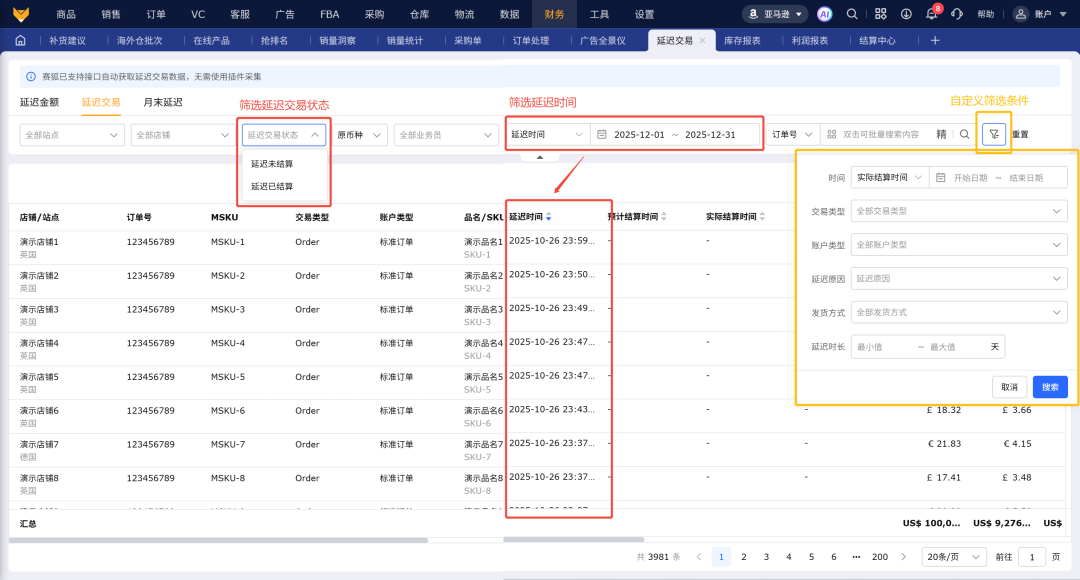Go to page 200 in pagination
1080x580 pixels.
click(x=880, y=557)
